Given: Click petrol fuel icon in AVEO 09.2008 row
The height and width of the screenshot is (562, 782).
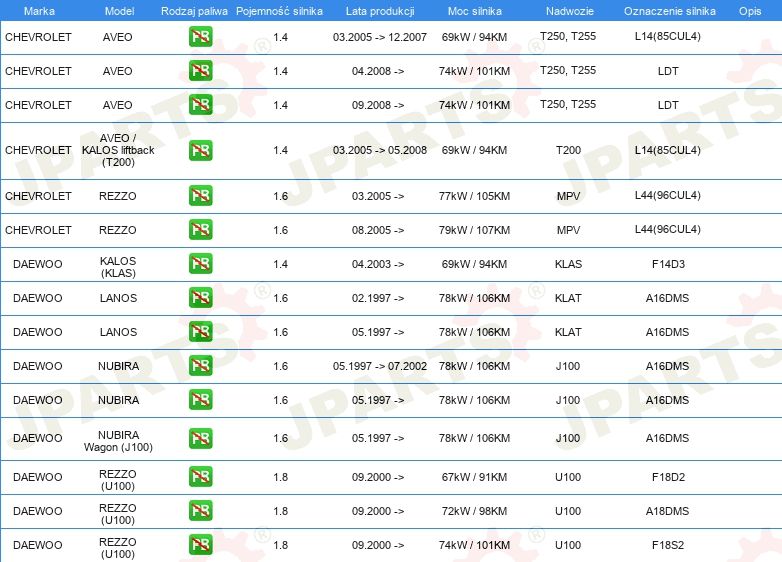Looking at the screenshot, I should [200, 104].
